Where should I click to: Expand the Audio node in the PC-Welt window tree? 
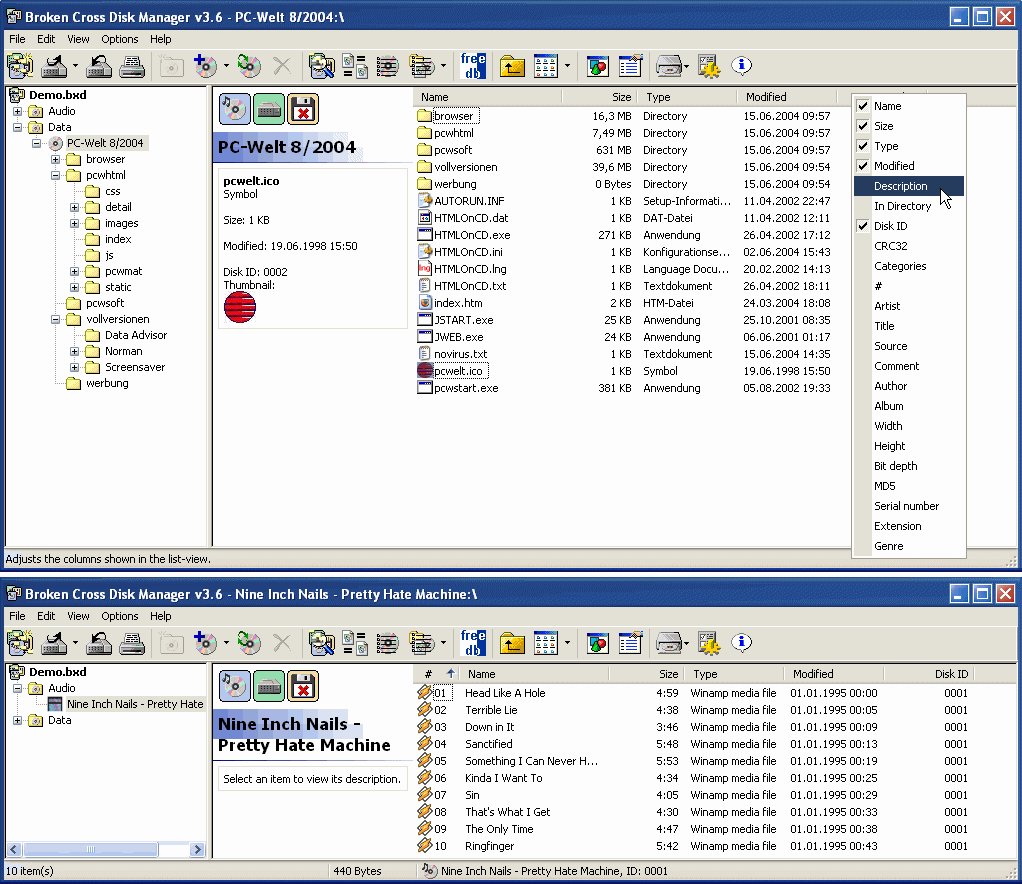point(18,111)
